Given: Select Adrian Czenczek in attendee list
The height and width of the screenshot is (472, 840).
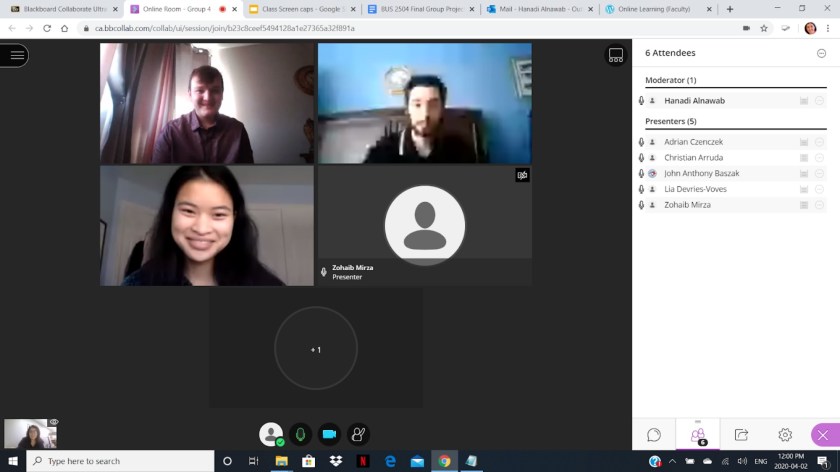Looking at the screenshot, I should point(694,142).
